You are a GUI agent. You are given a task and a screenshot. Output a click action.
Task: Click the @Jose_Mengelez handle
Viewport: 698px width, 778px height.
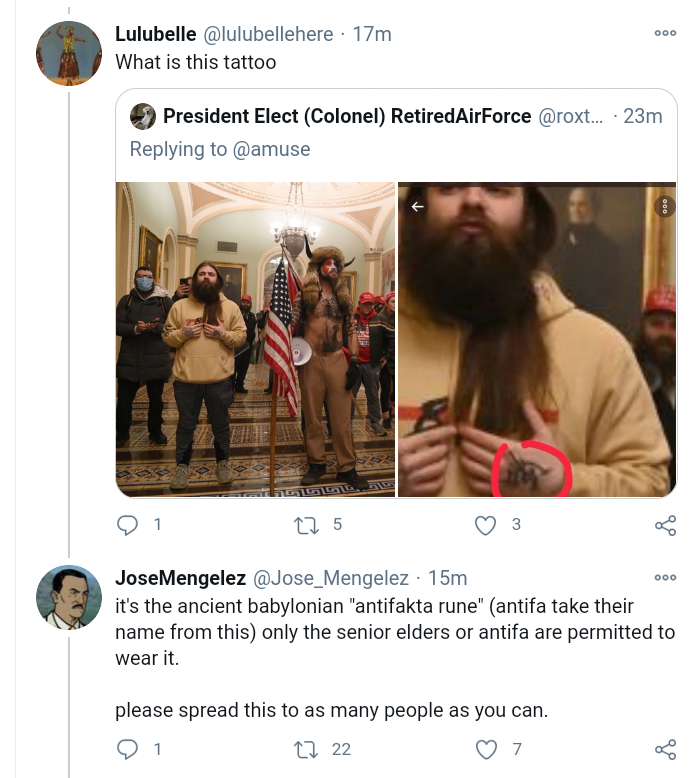point(332,578)
